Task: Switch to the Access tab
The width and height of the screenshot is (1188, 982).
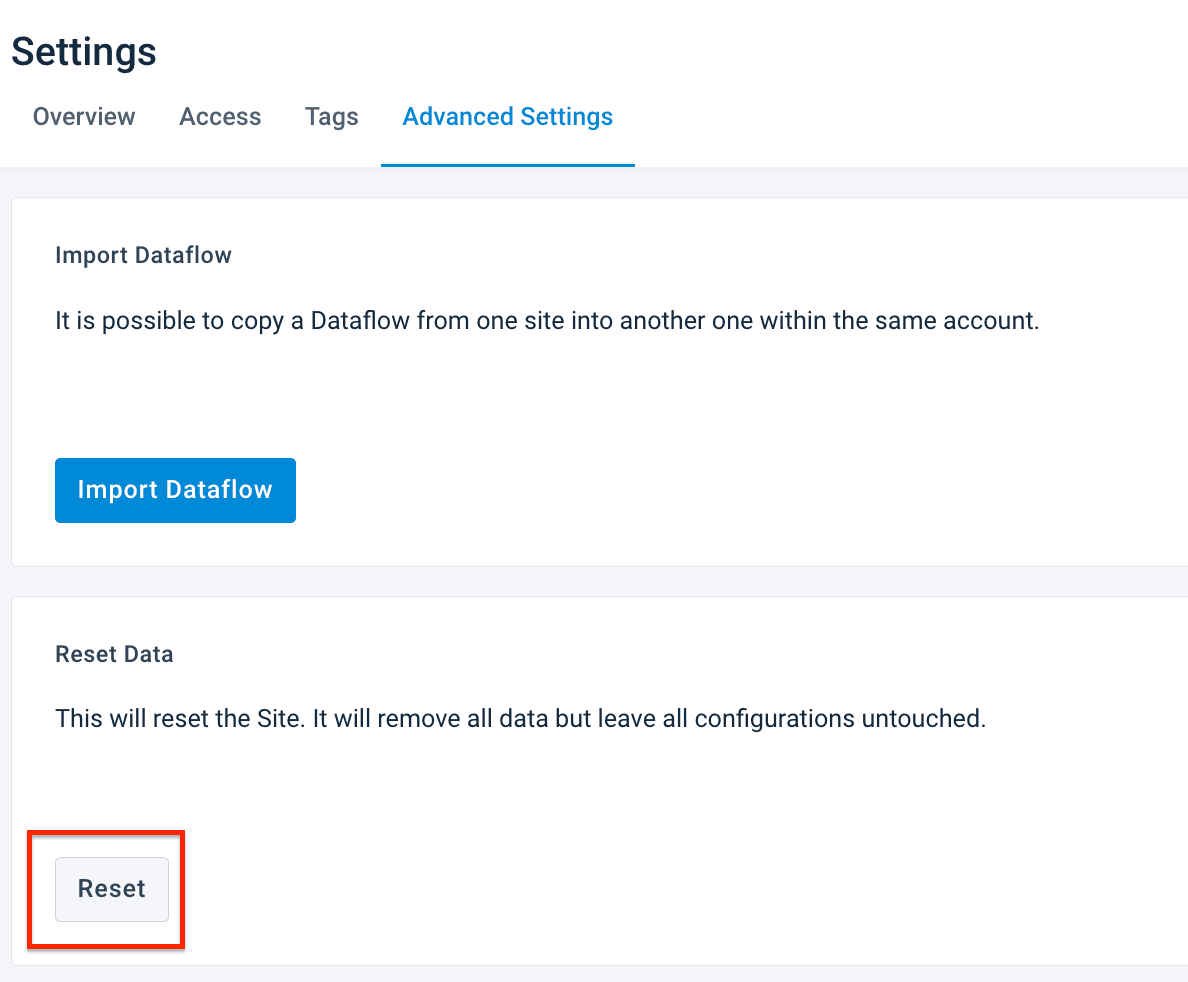Action: tap(220, 117)
